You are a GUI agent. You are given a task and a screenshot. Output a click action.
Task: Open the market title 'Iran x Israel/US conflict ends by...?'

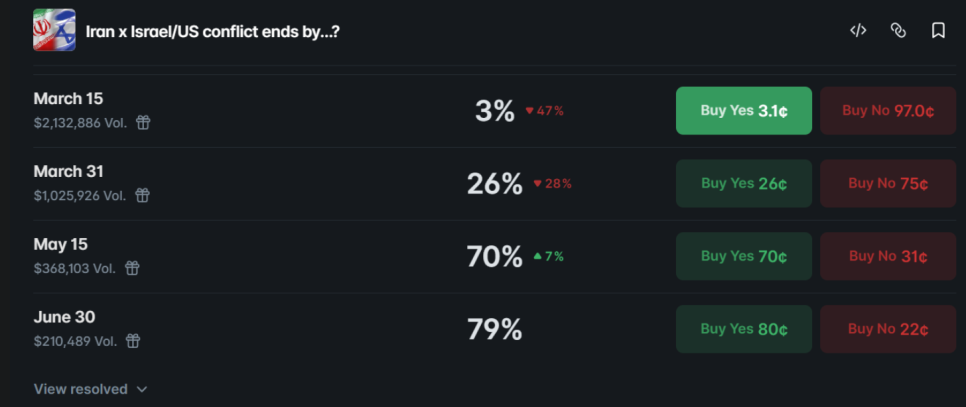[x=212, y=31]
